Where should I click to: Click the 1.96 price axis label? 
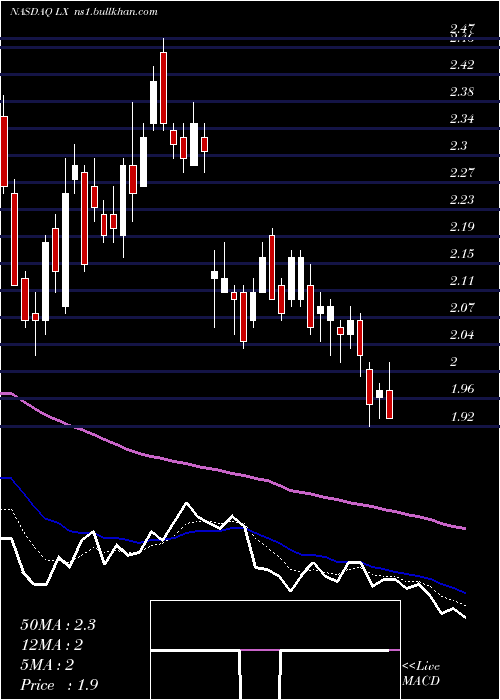pos(462,389)
